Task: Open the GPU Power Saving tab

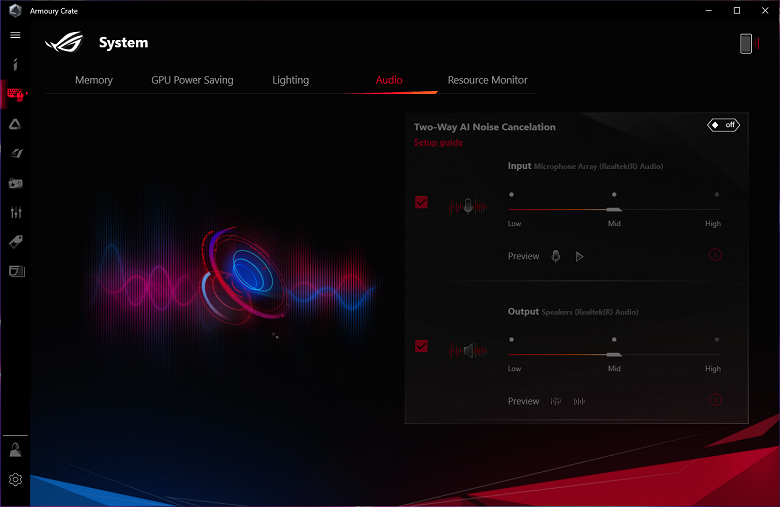Action: tap(192, 80)
